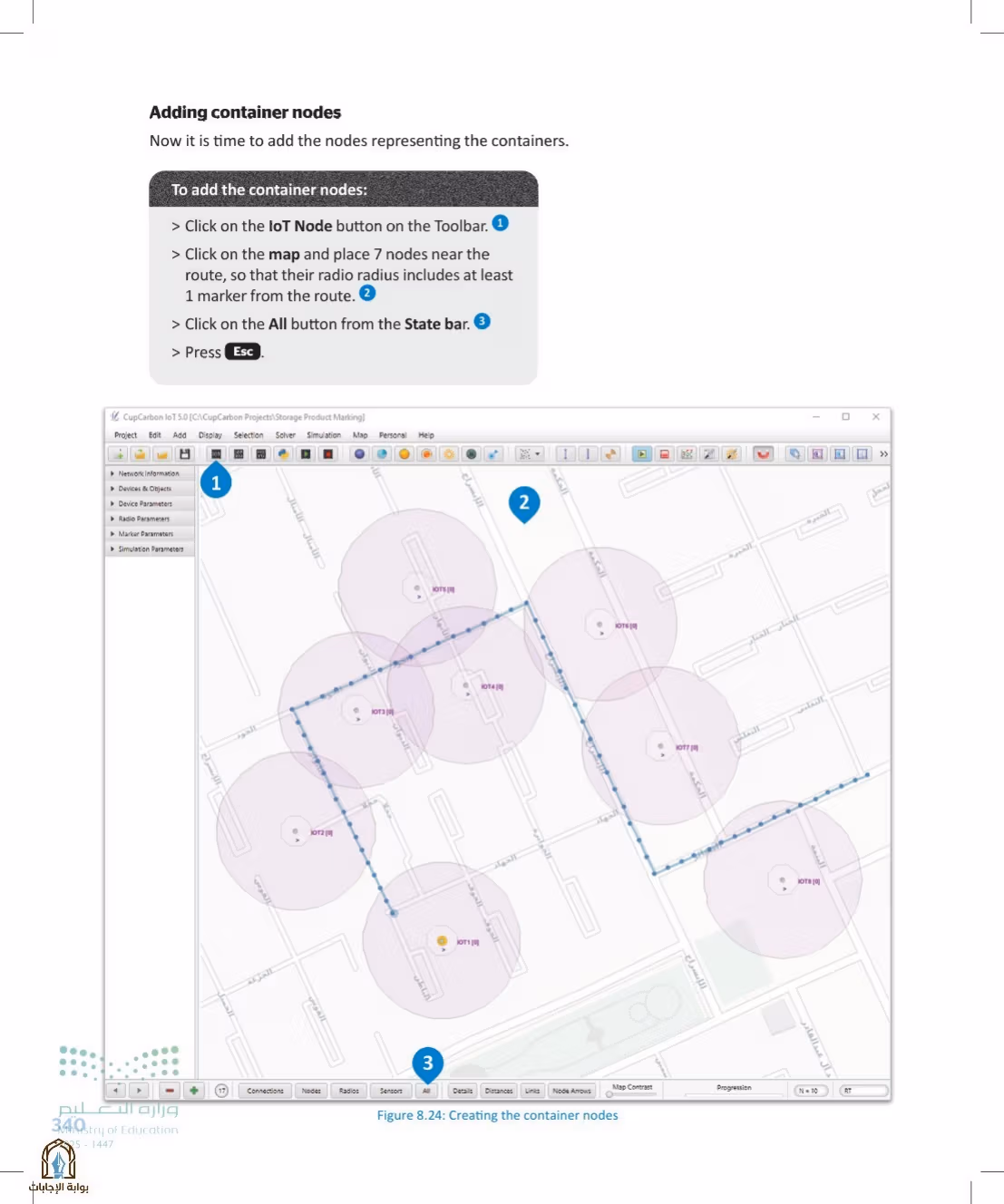The image size is (1004, 1204).
Task: Click the All button in the state bar
Action: coord(426,1091)
